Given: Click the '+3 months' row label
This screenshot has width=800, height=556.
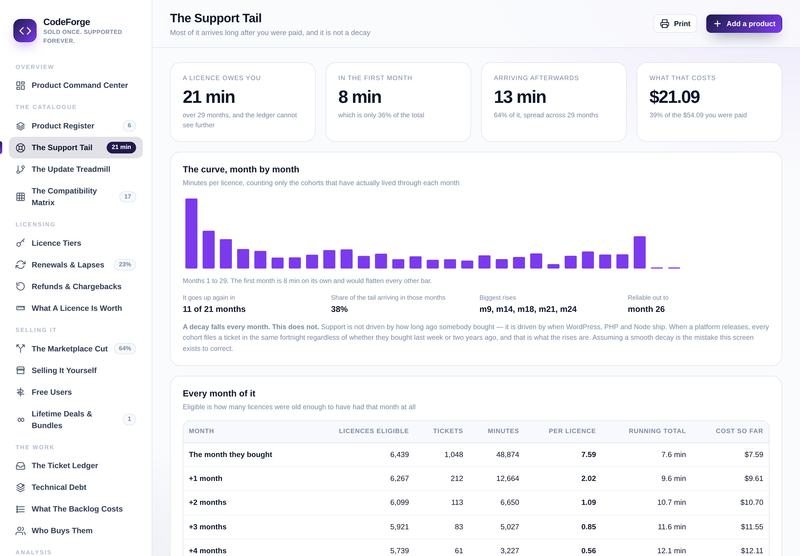Looking at the screenshot, I should click(x=208, y=527).
